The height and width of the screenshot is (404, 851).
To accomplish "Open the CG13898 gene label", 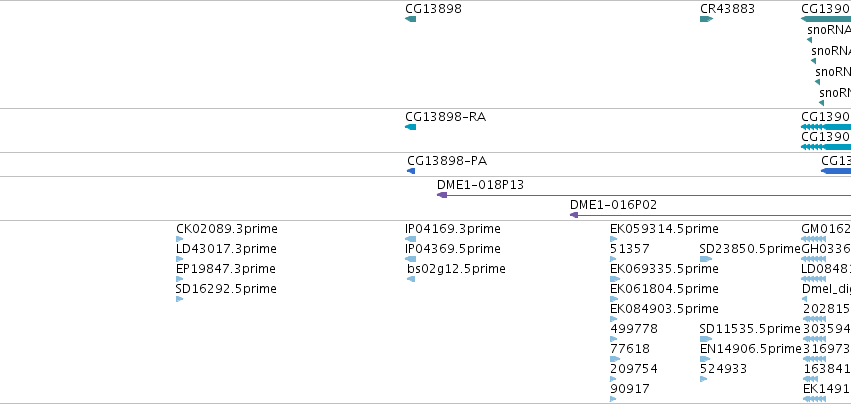I will [x=433, y=8].
